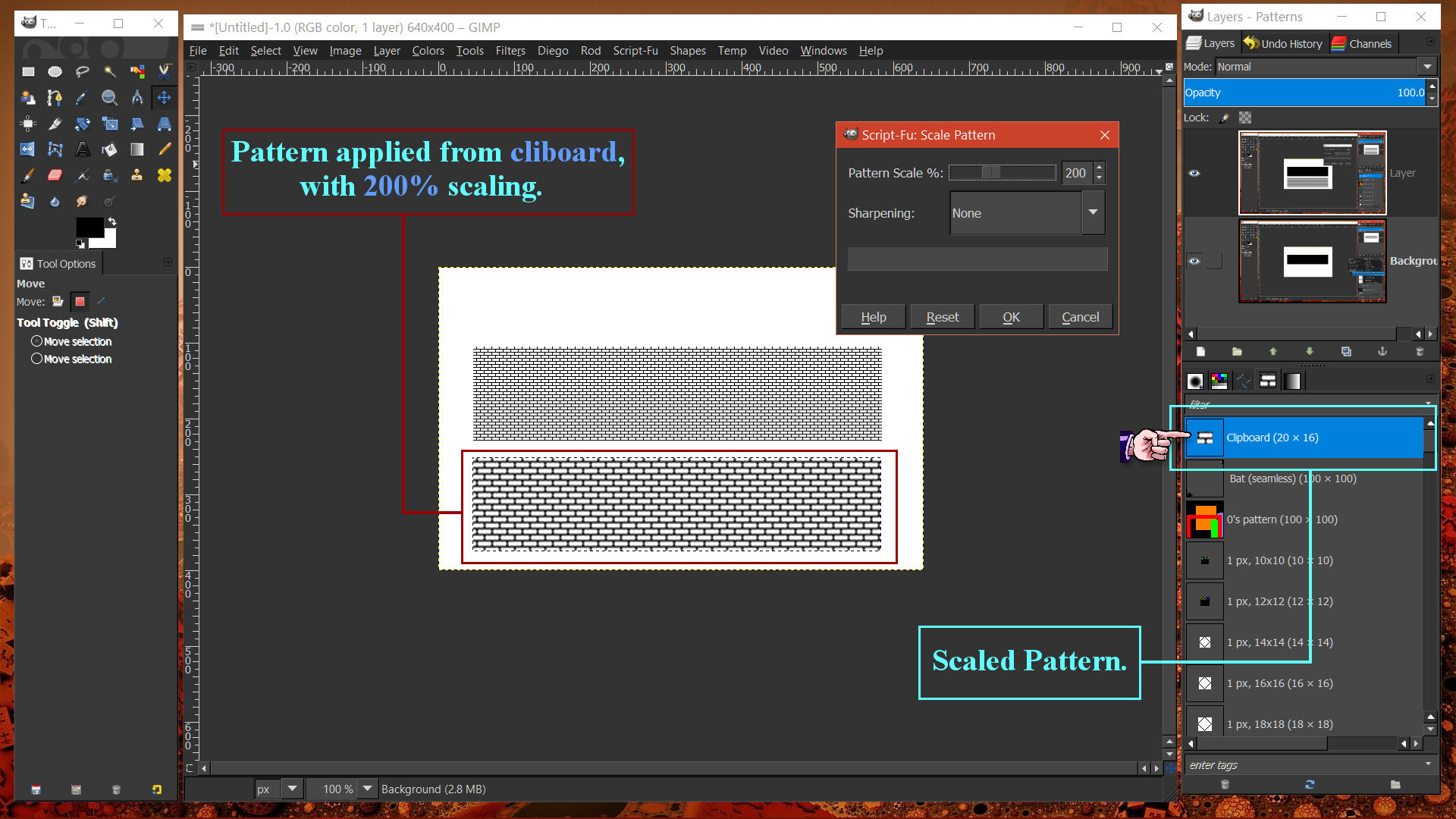Confirm Scale Pattern with OK
This screenshot has height=819, width=1456.
pos(1011,316)
